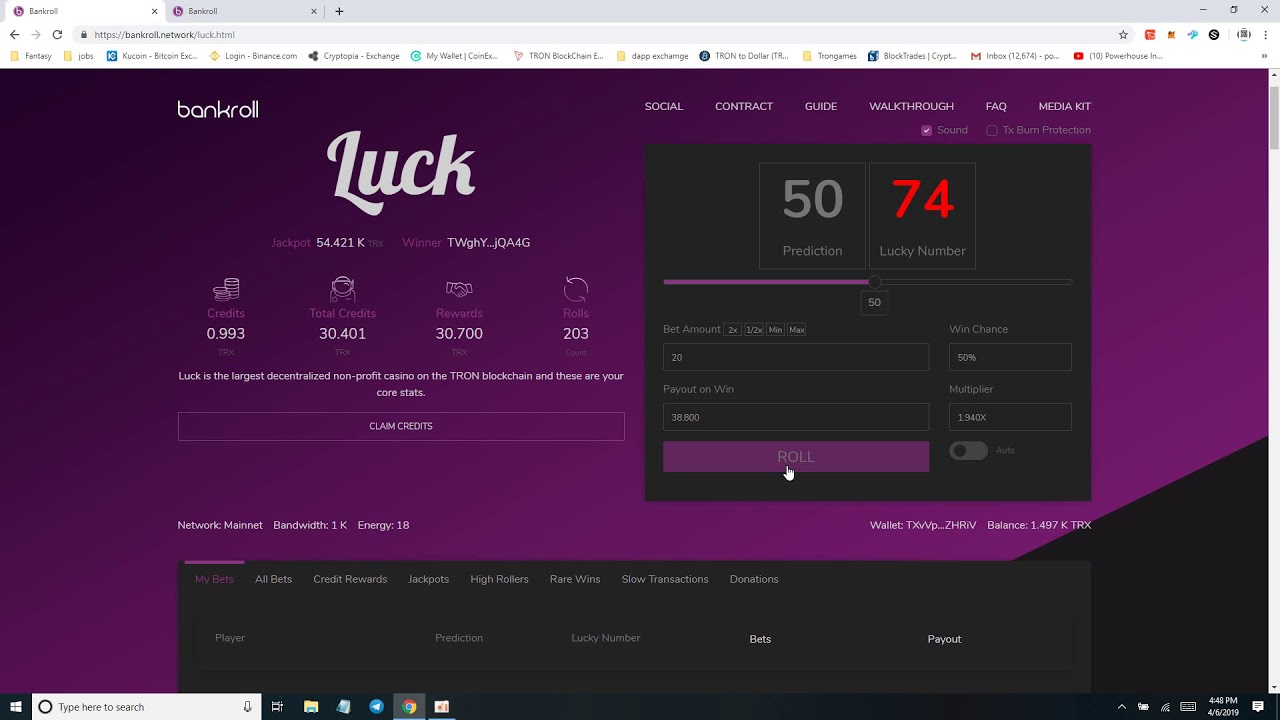
Task: Click the Bet Amount input field
Action: pos(796,357)
